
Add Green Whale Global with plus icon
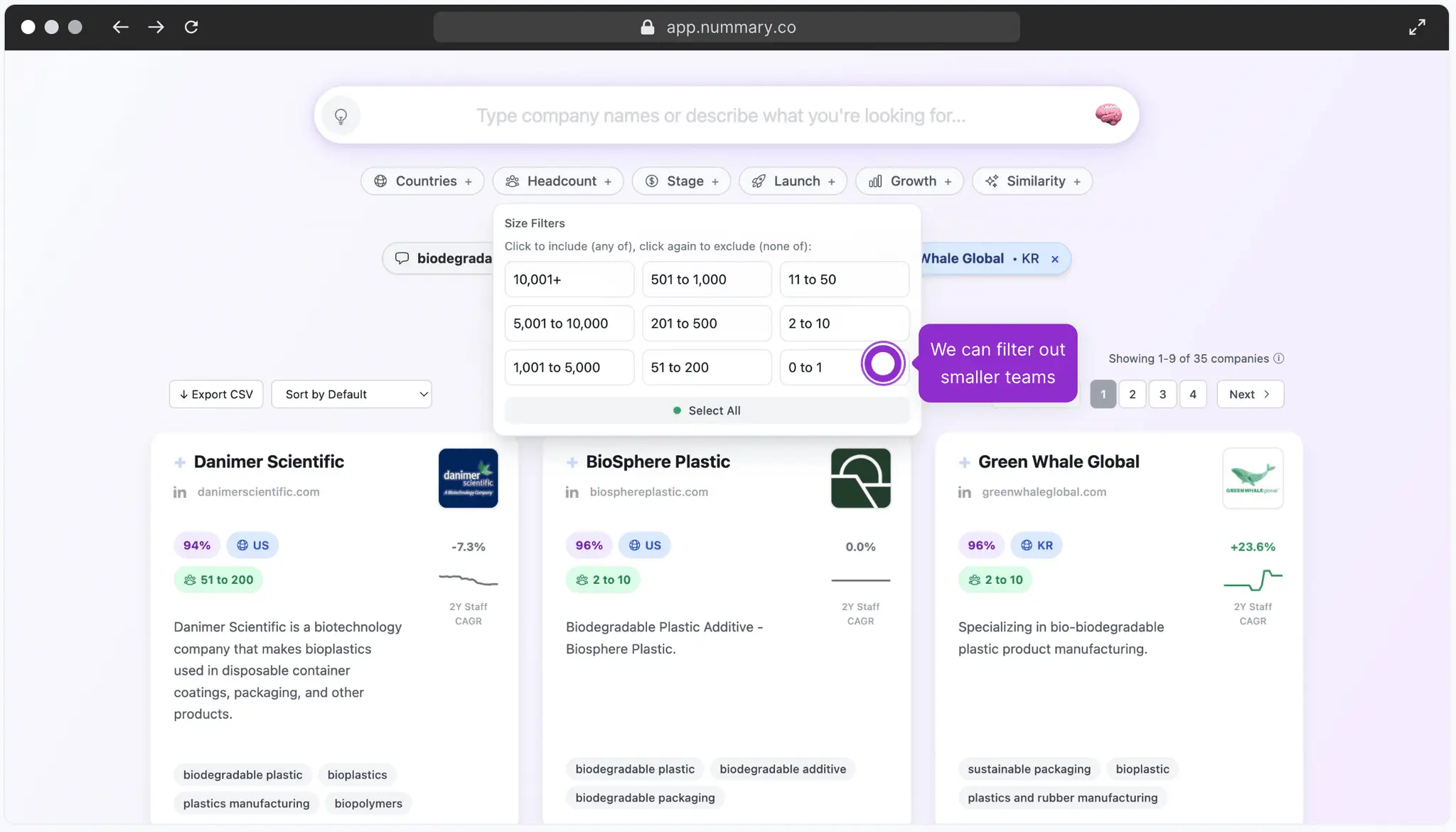click(x=964, y=462)
